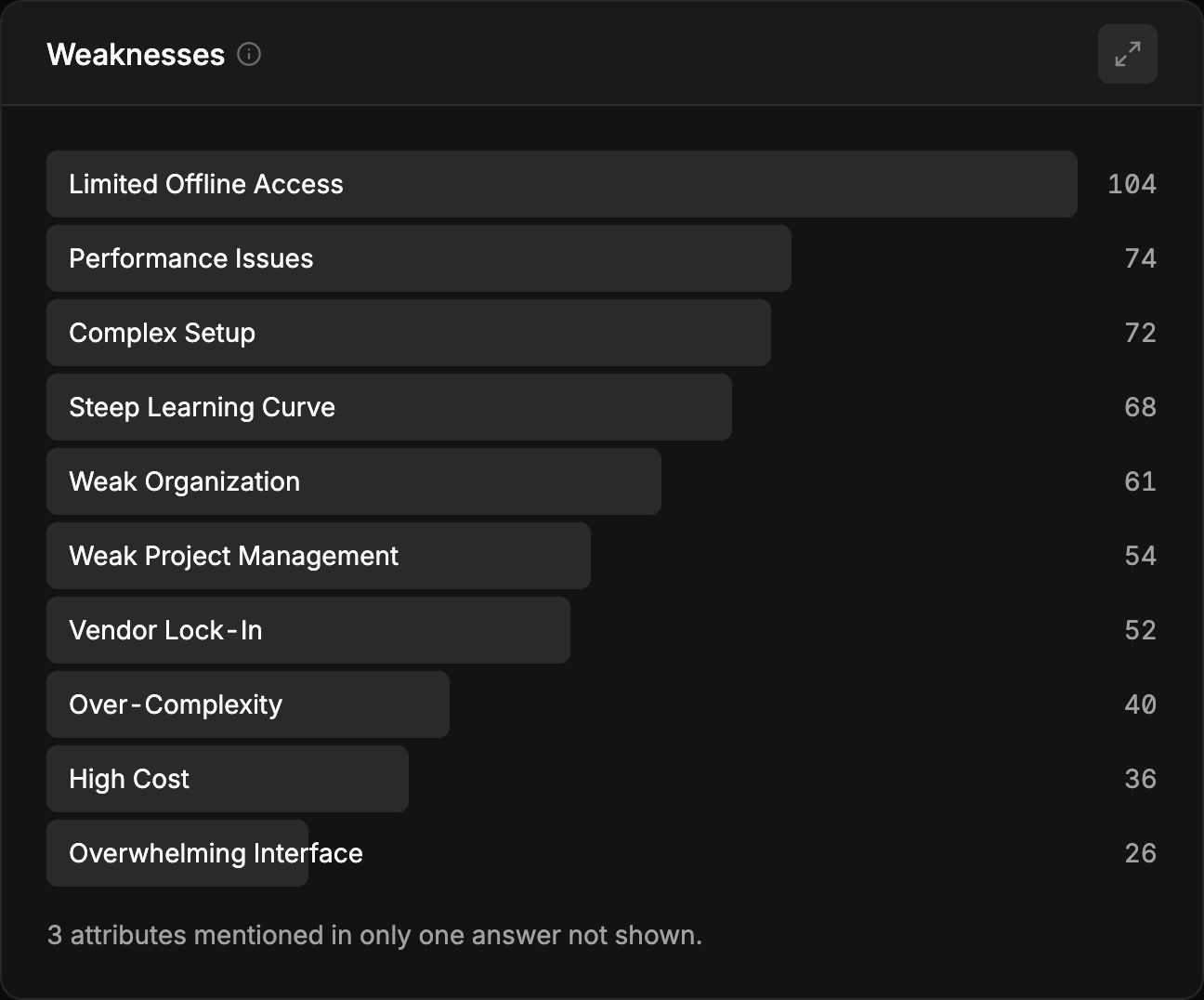Click the count value 52
Screen dimensions: 1204x1000
pyautogui.click(x=1140, y=630)
